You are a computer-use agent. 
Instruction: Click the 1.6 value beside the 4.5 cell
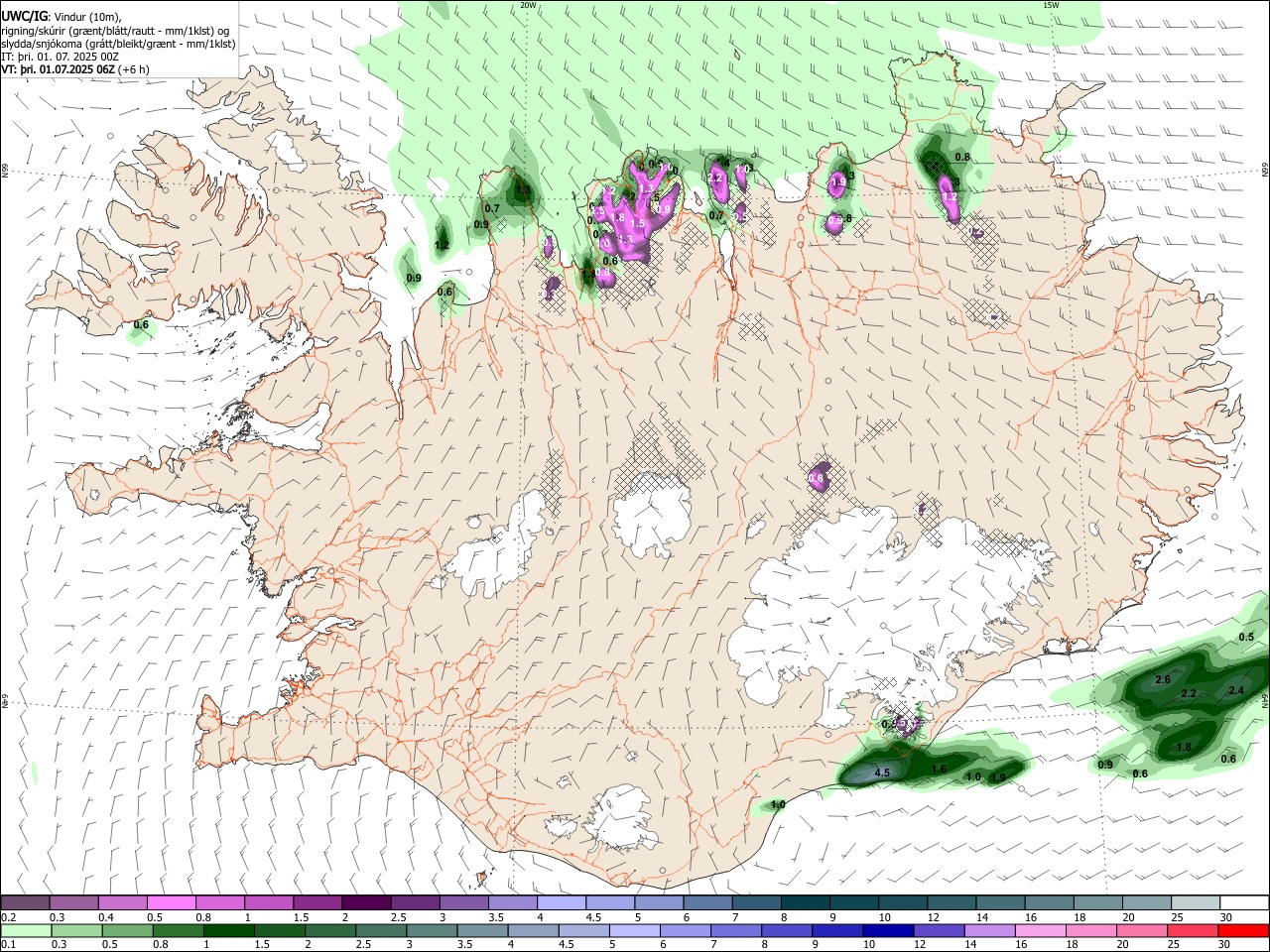point(939,769)
